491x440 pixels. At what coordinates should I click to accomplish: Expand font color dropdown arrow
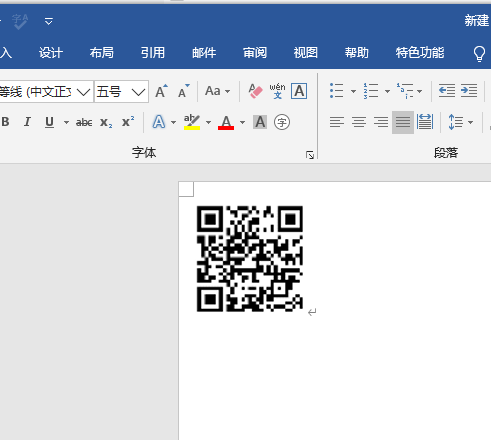(242, 123)
